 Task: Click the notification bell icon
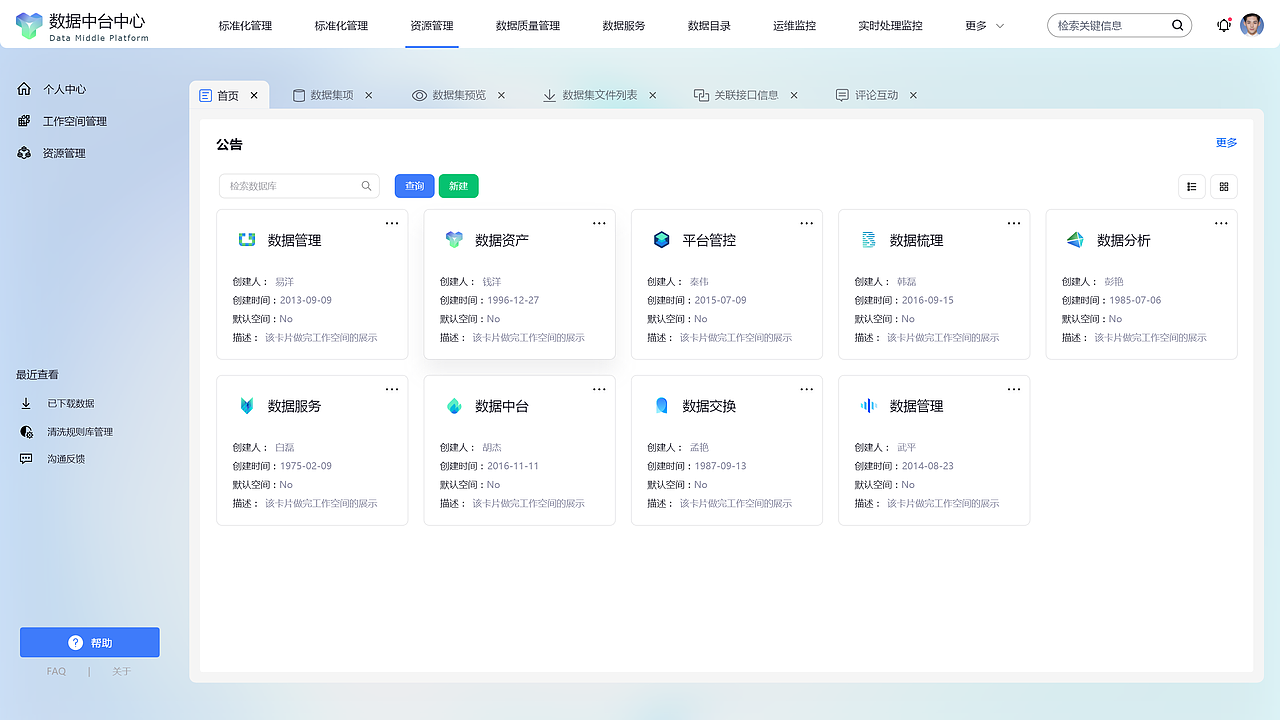point(1223,26)
